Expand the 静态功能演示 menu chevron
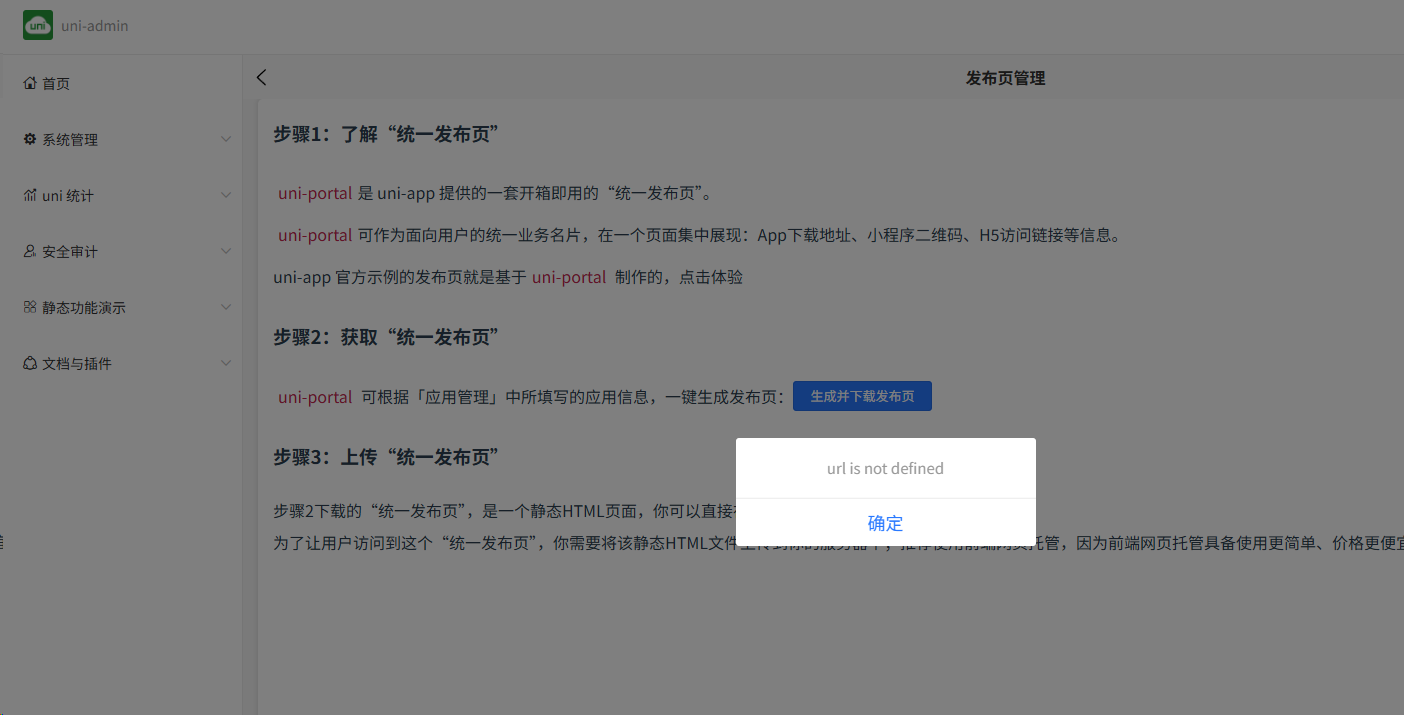1404x715 pixels. 226,307
